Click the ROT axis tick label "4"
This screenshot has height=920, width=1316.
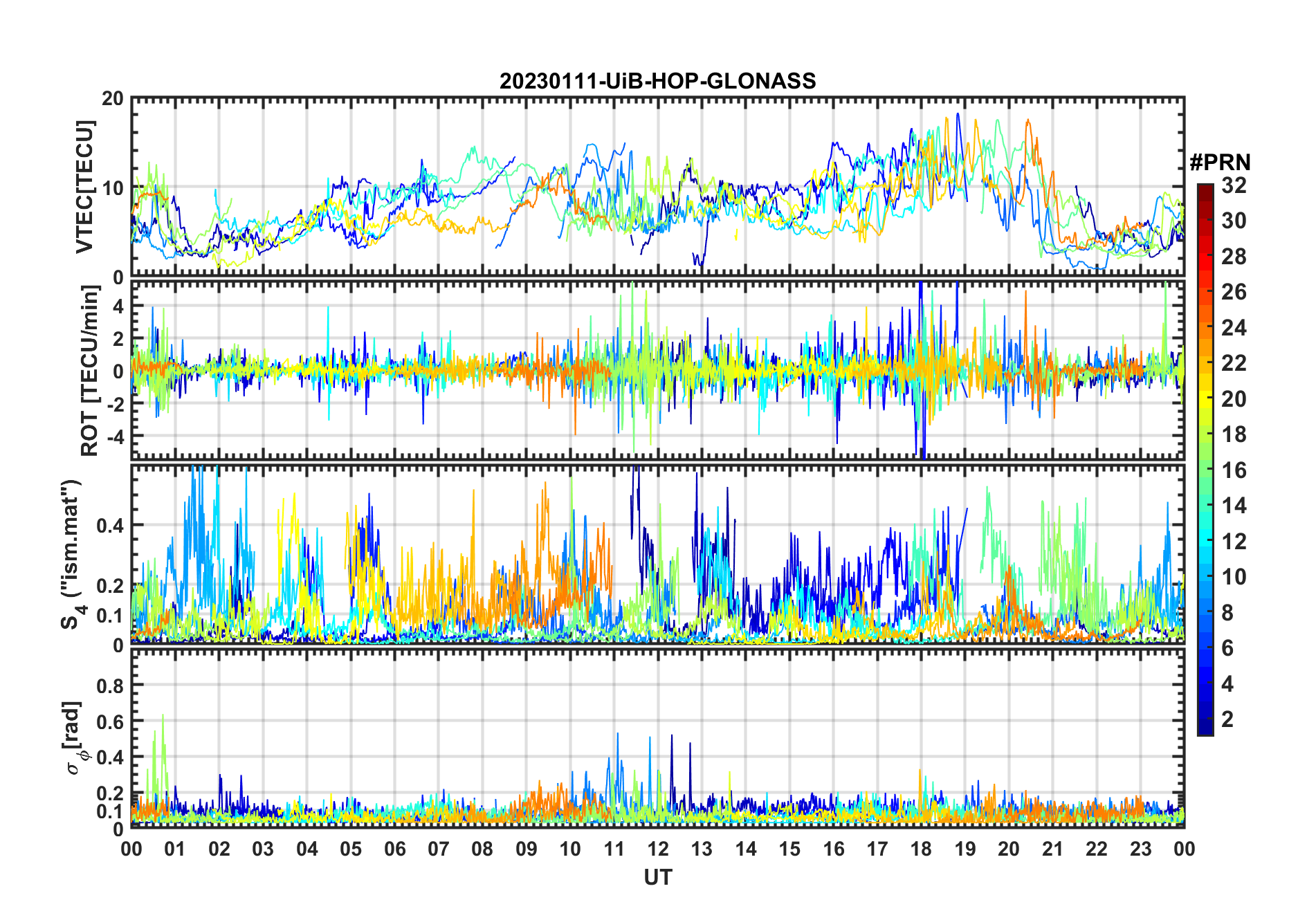point(118,306)
